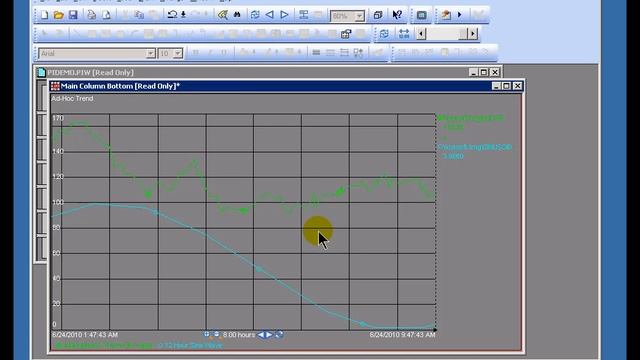Click the trend start time 6/24/2010 1:47:43 AM
Screen dimensions: 640x360
click(x=85, y=335)
